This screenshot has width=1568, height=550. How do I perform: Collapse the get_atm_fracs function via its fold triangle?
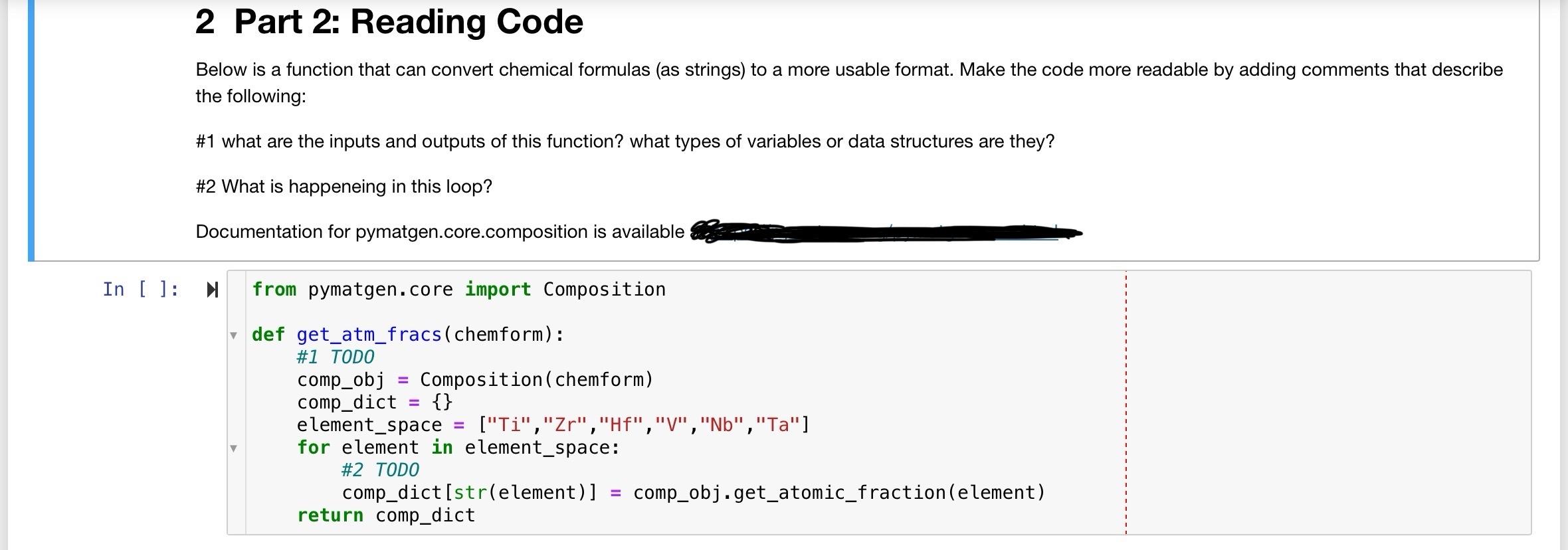click(233, 337)
